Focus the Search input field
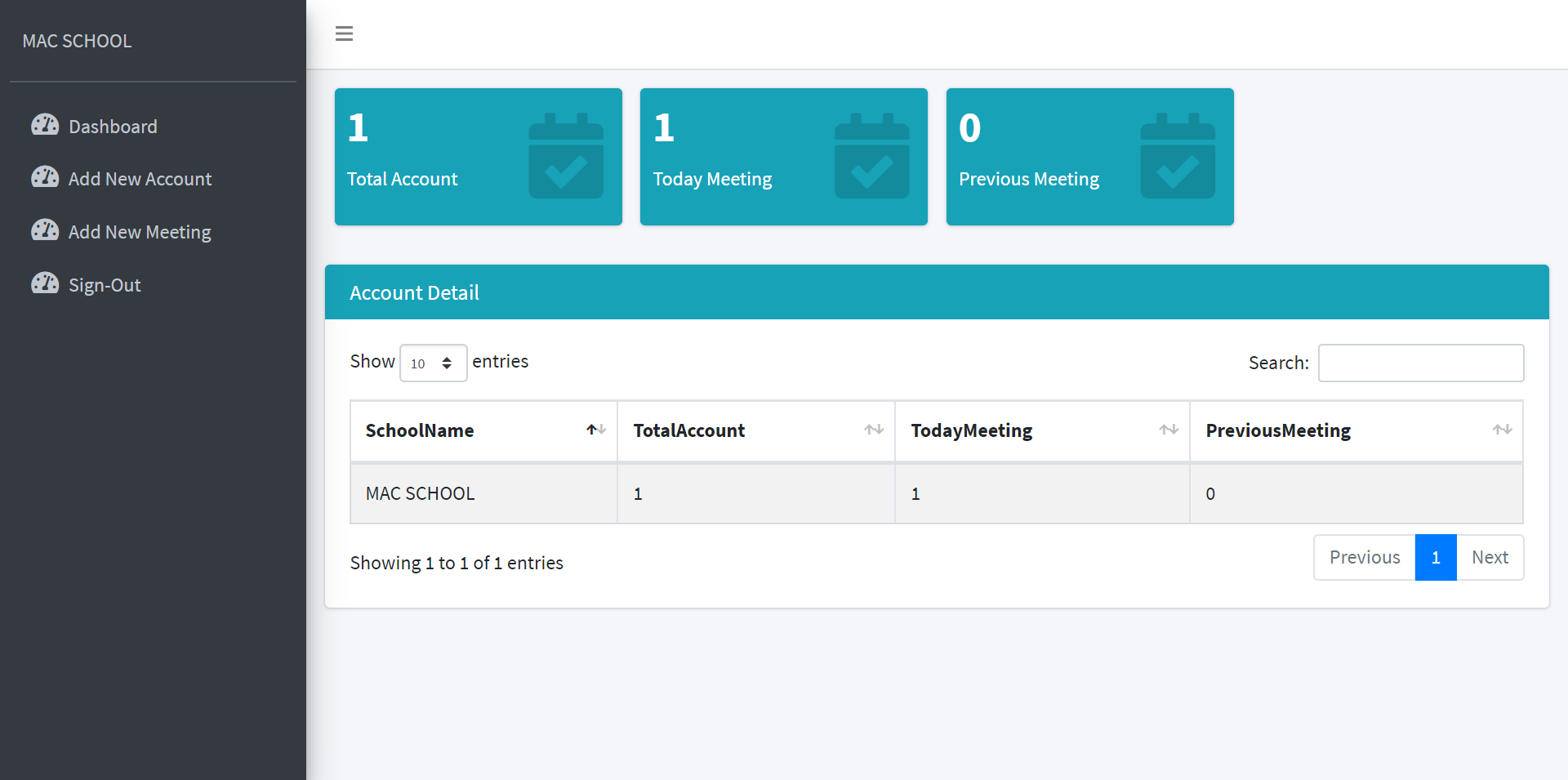 1420,363
